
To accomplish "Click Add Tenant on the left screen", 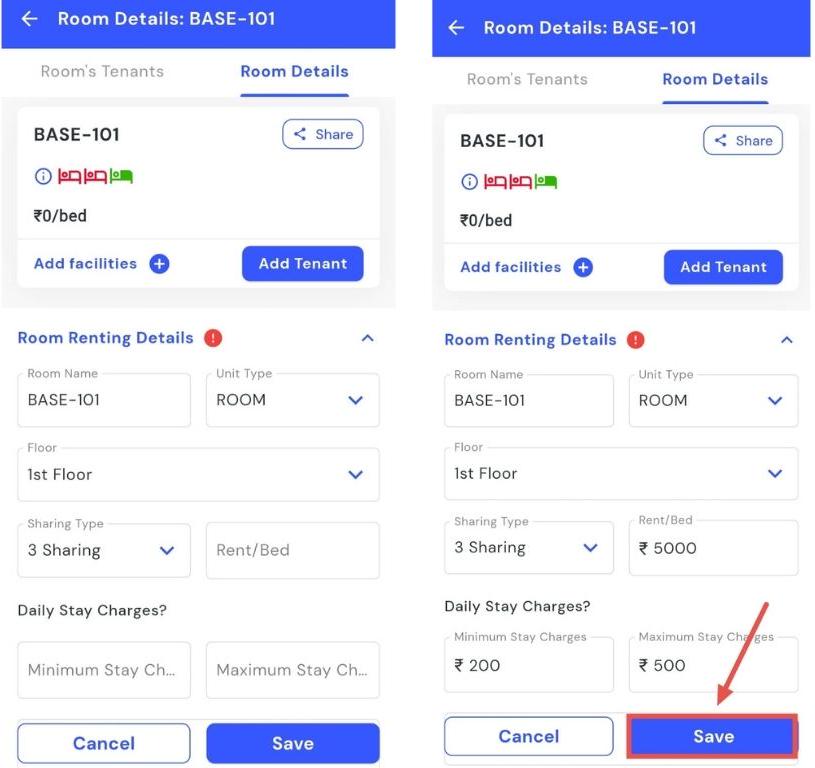I will 302,264.
